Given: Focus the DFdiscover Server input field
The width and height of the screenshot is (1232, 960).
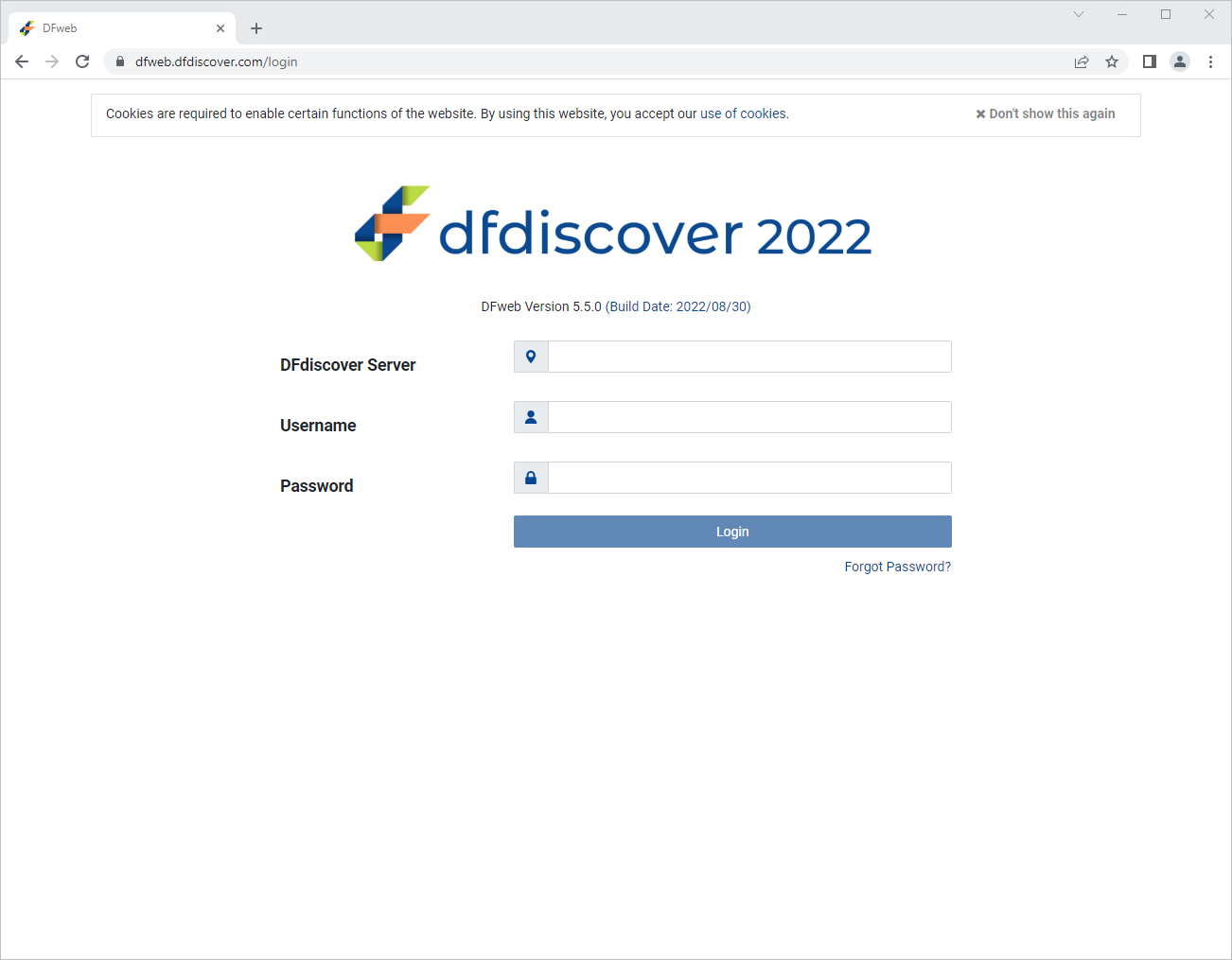Looking at the screenshot, I should 749,357.
